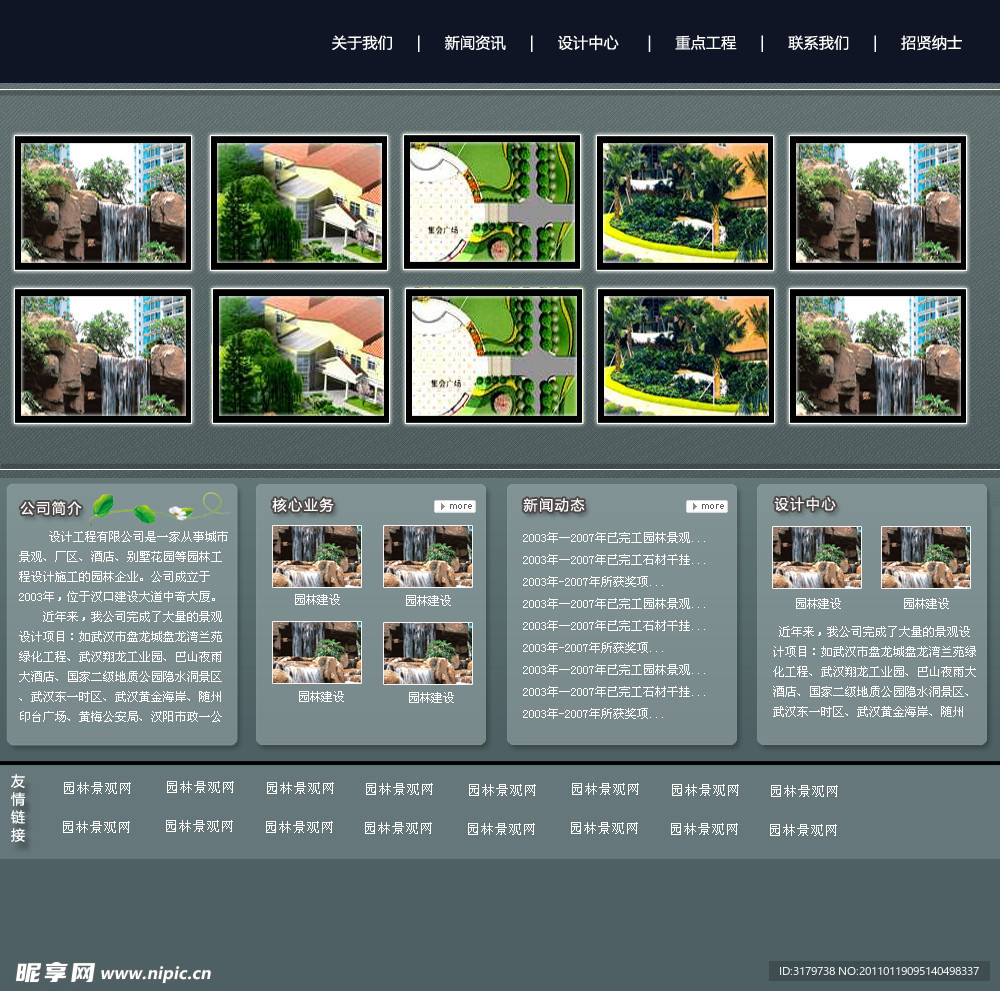
Task: Open the 关于我们 navigation menu item
Action: pyautogui.click(x=360, y=42)
